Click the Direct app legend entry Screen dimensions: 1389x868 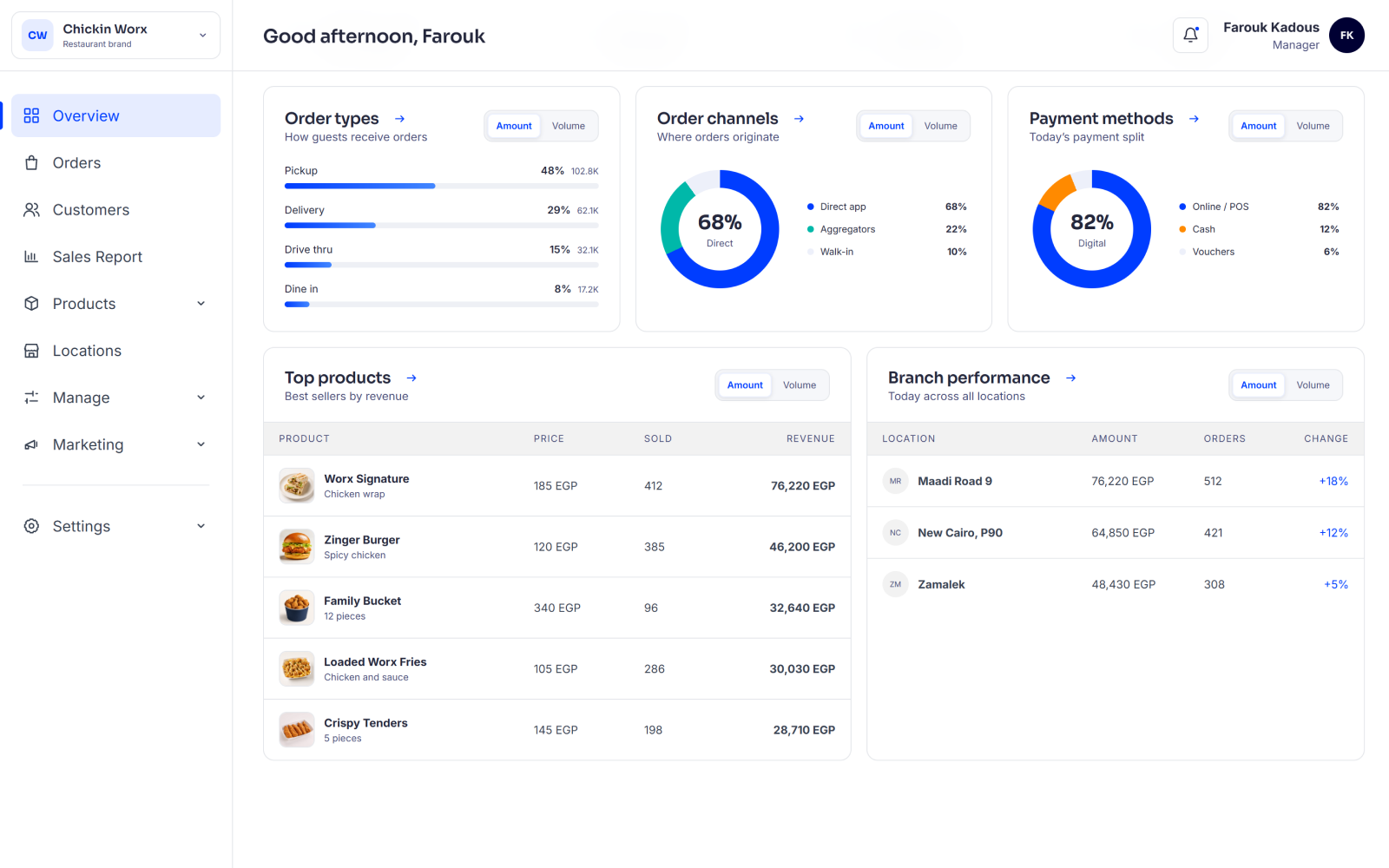point(886,207)
